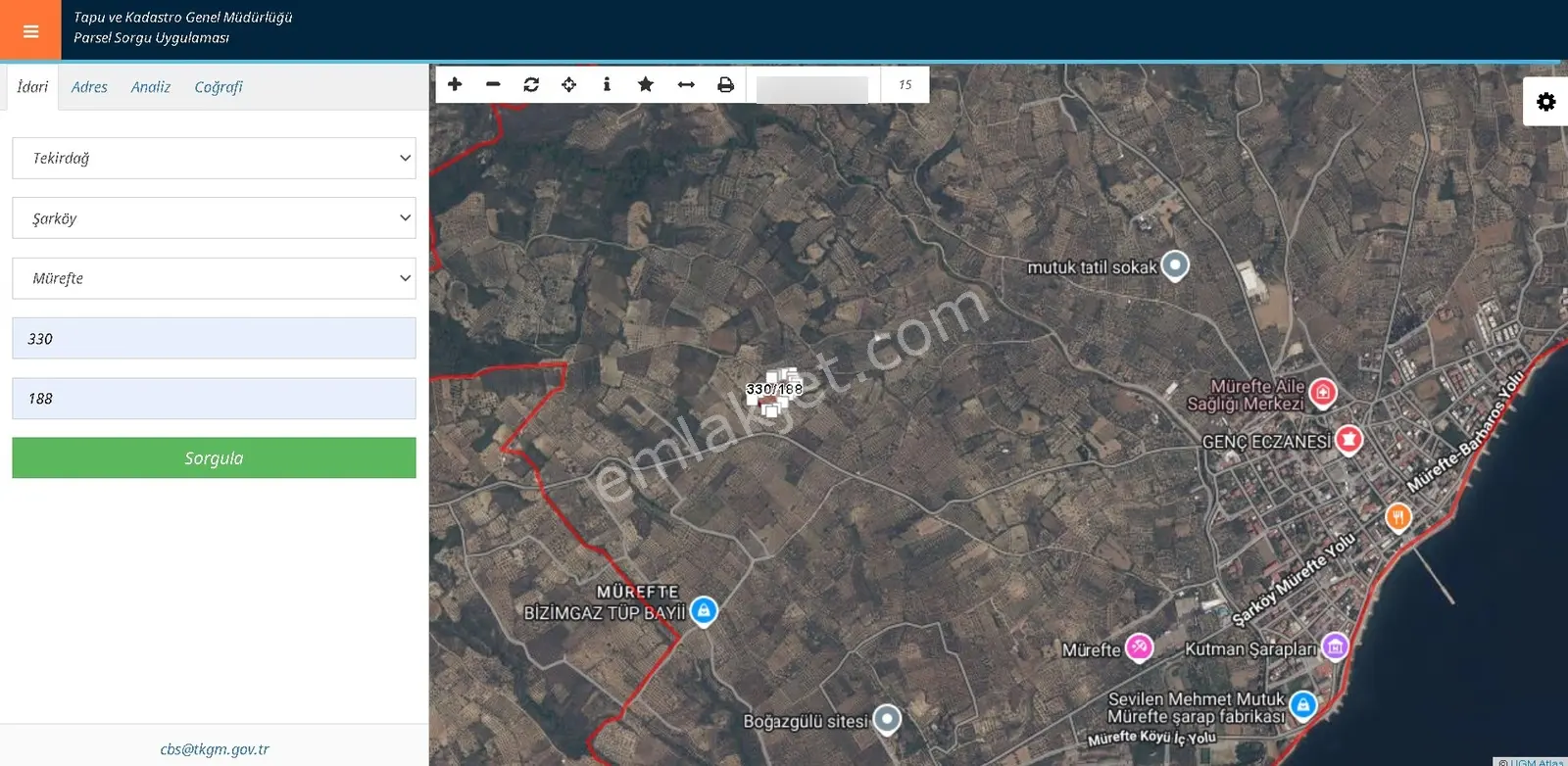Click the Şarköy Mürefte Yolu road label
1568x766 pixels.
[1294, 578]
